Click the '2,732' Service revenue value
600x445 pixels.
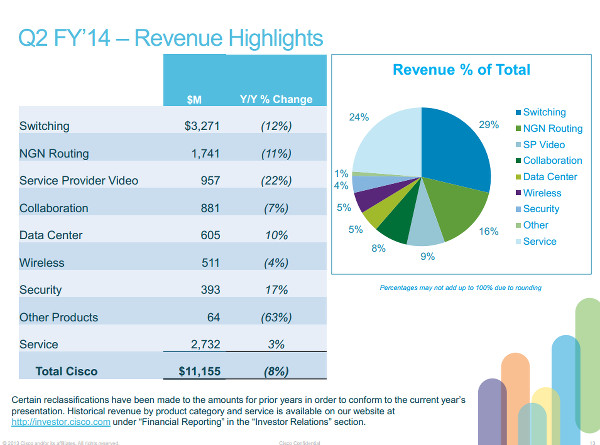click(205, 344)
